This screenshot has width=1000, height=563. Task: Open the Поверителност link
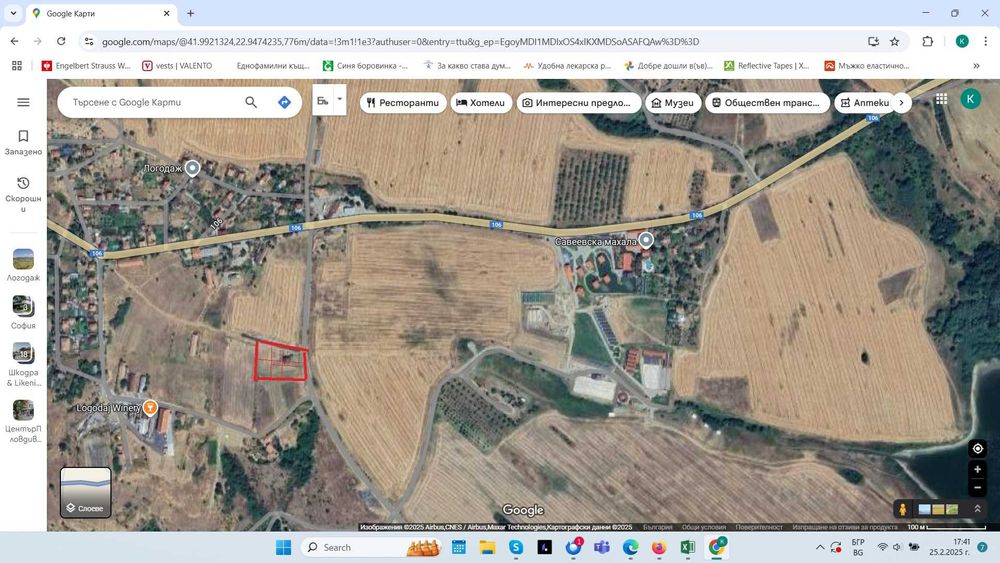(758, 527)
